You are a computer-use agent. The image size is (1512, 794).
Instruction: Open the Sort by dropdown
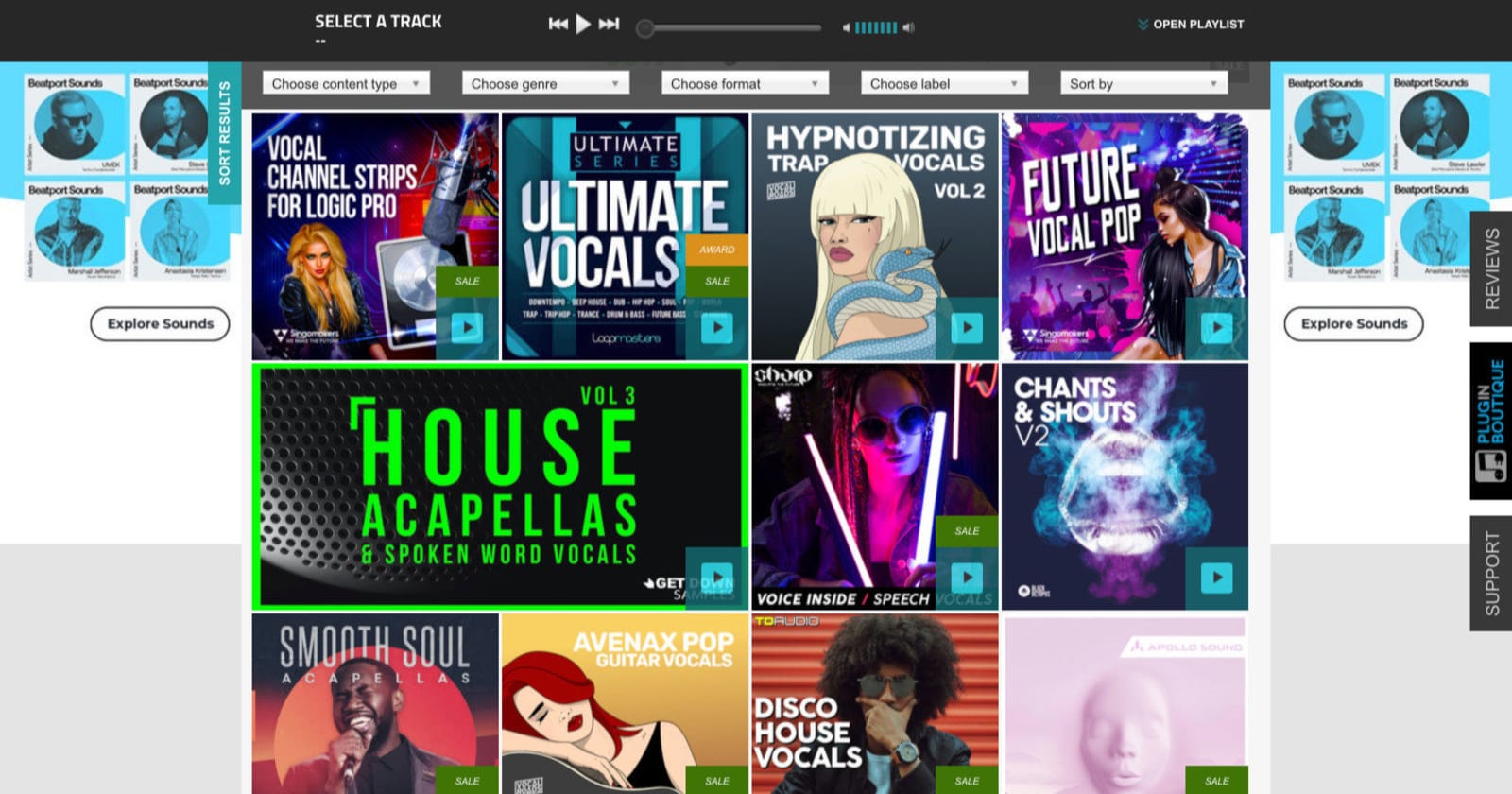click(1143, 83)
